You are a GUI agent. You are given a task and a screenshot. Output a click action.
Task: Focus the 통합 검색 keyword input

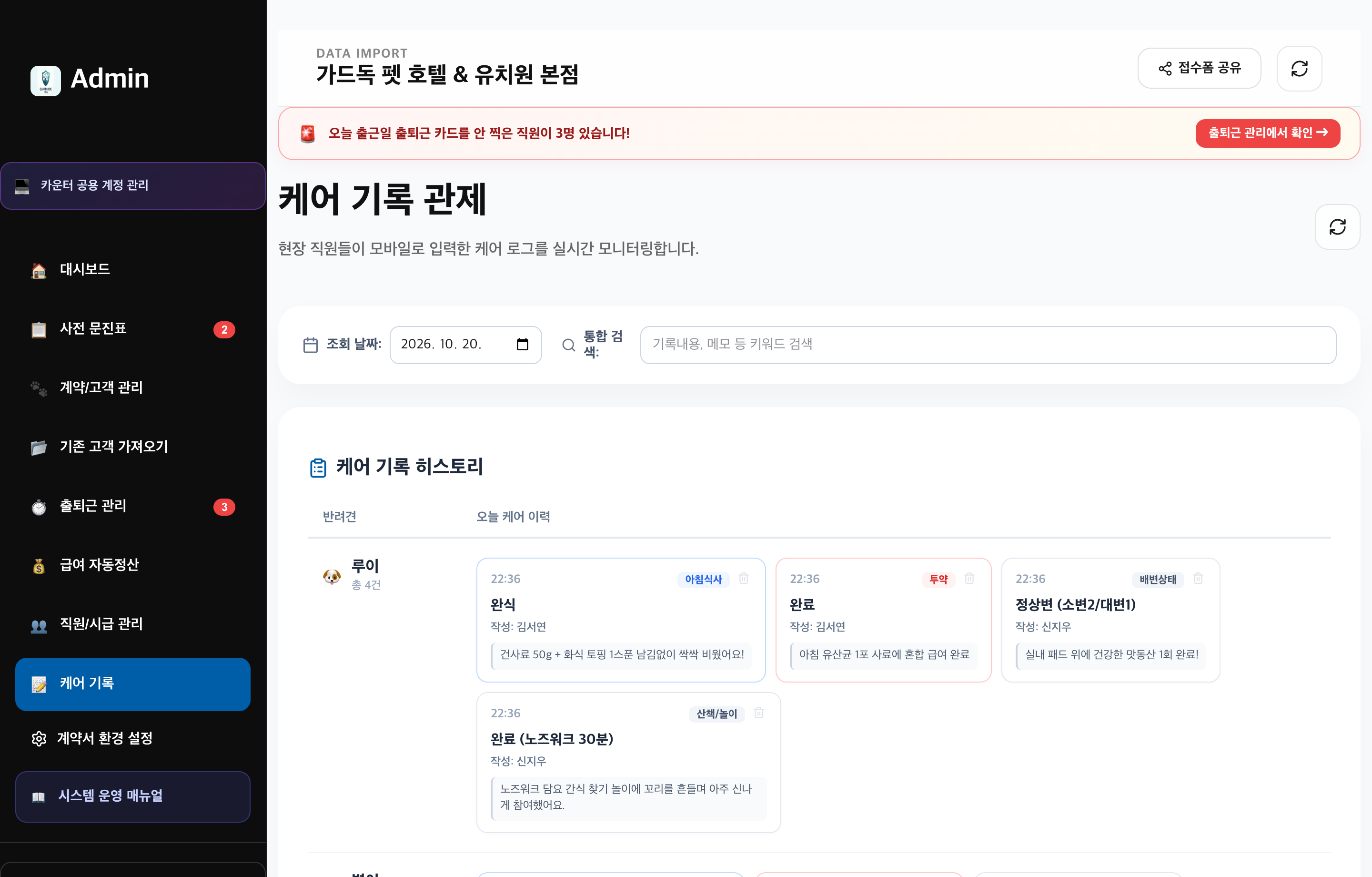988,345
